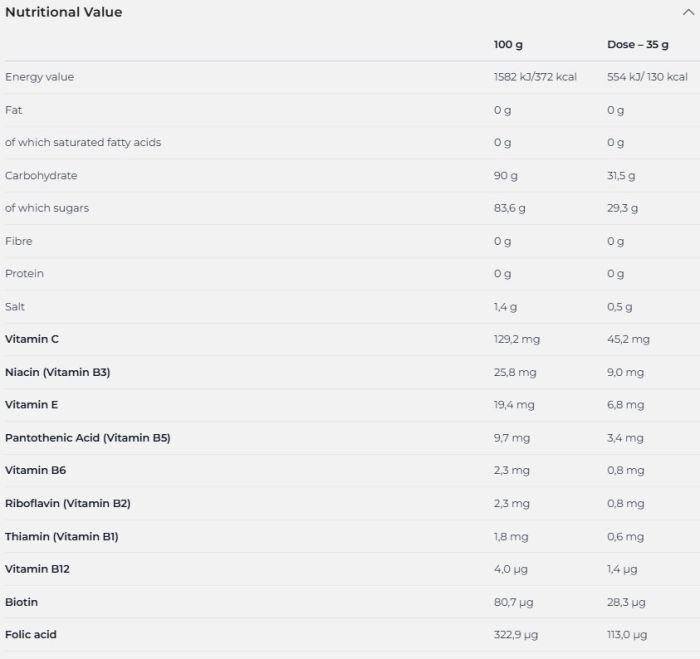Image resolution: width=700 pixels, height=659 pixels.
Task: Select the 129,2 mg Vitamin C value
Action: [517, 339]
